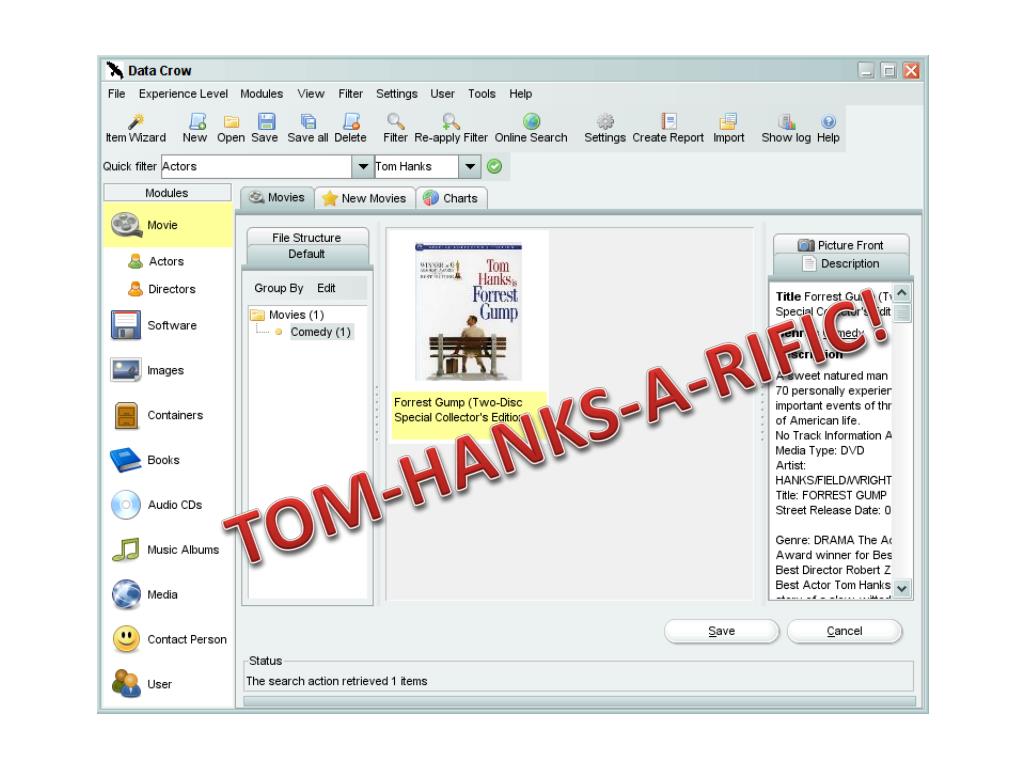The image size is (1024, 768).
Task: Open the Modules menu
Action: tap(261, 93)
